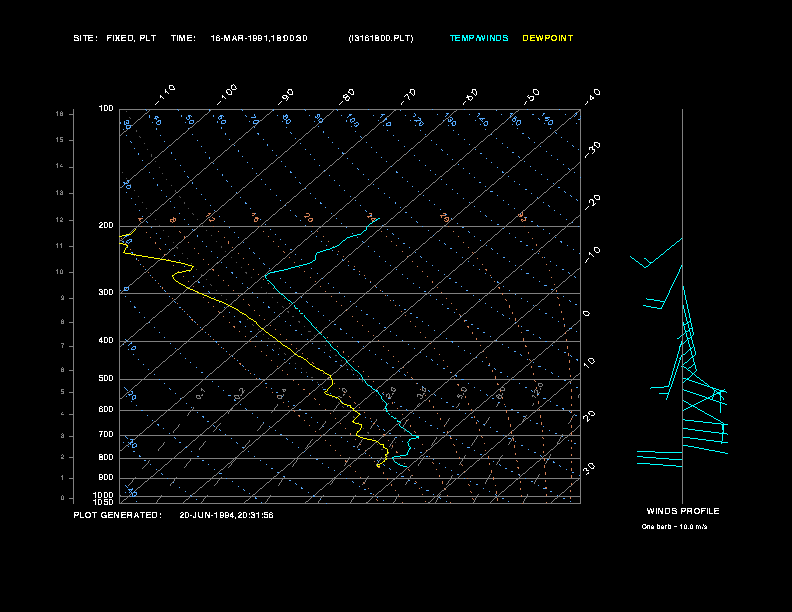Screen dimensions: 792x612
Task: Click the 300 pressure level label
Action: [x=106, y=292]
